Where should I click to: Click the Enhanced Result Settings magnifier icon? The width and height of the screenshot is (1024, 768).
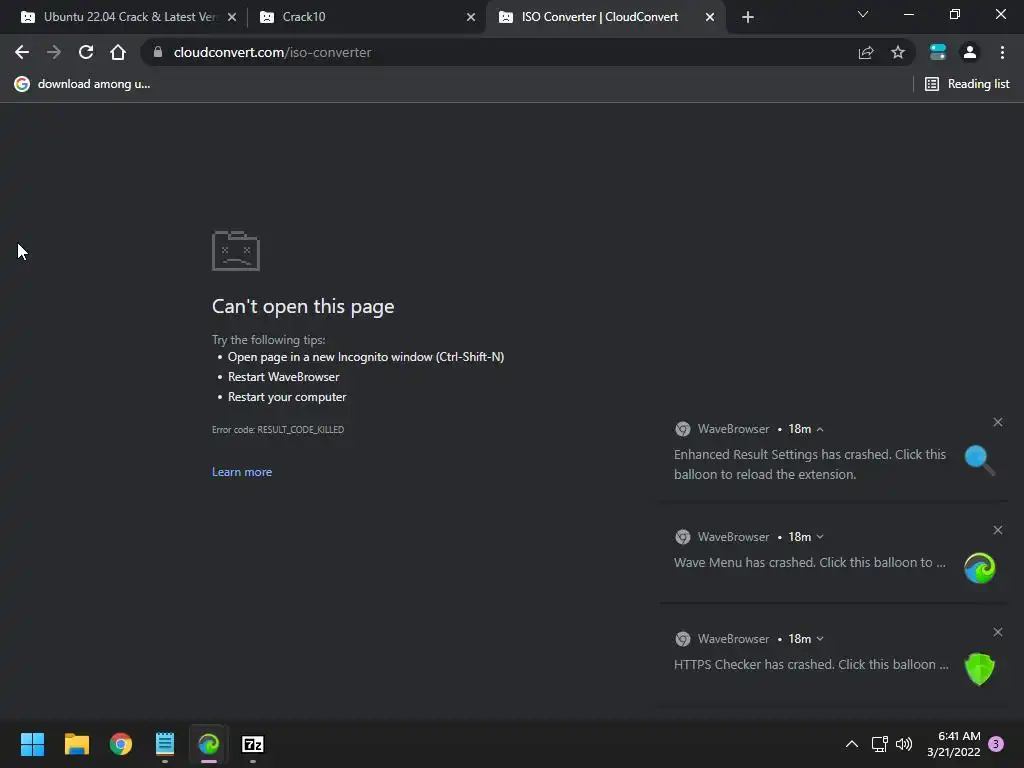click(x=980, y=460)
